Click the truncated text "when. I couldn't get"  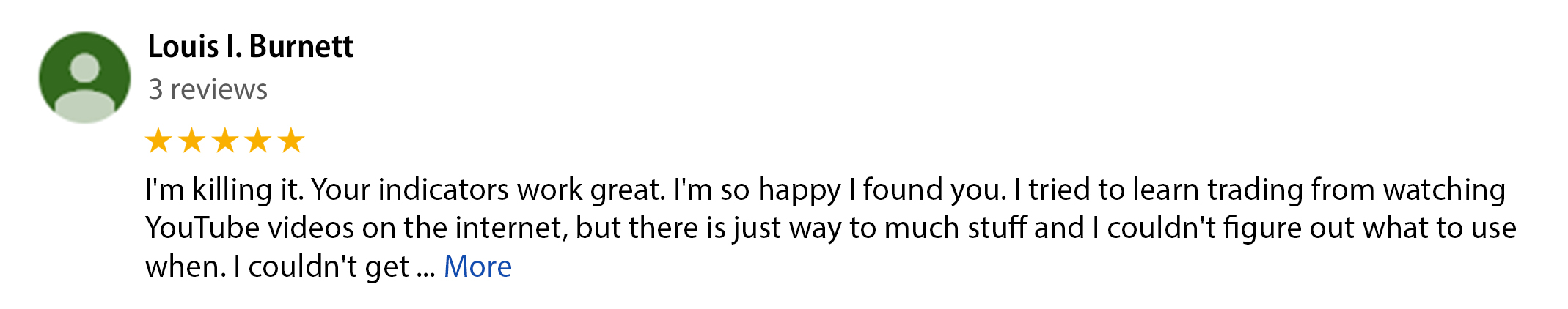277,267
